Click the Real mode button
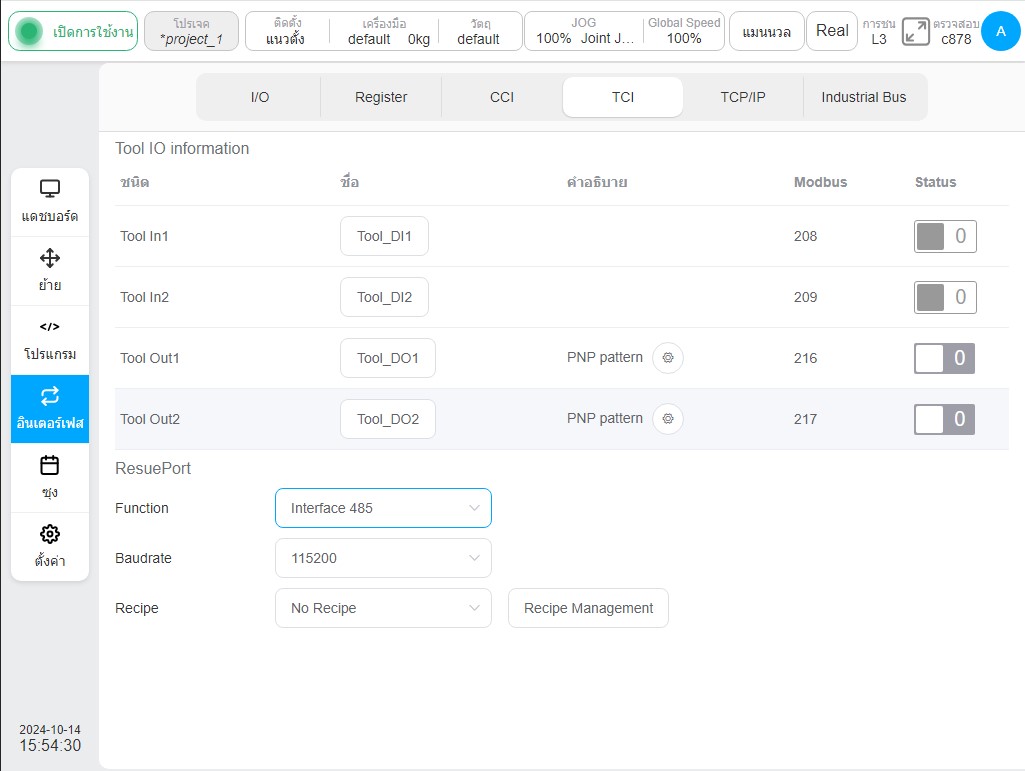Screen dimensions: 1025x771 coord(832,31)
